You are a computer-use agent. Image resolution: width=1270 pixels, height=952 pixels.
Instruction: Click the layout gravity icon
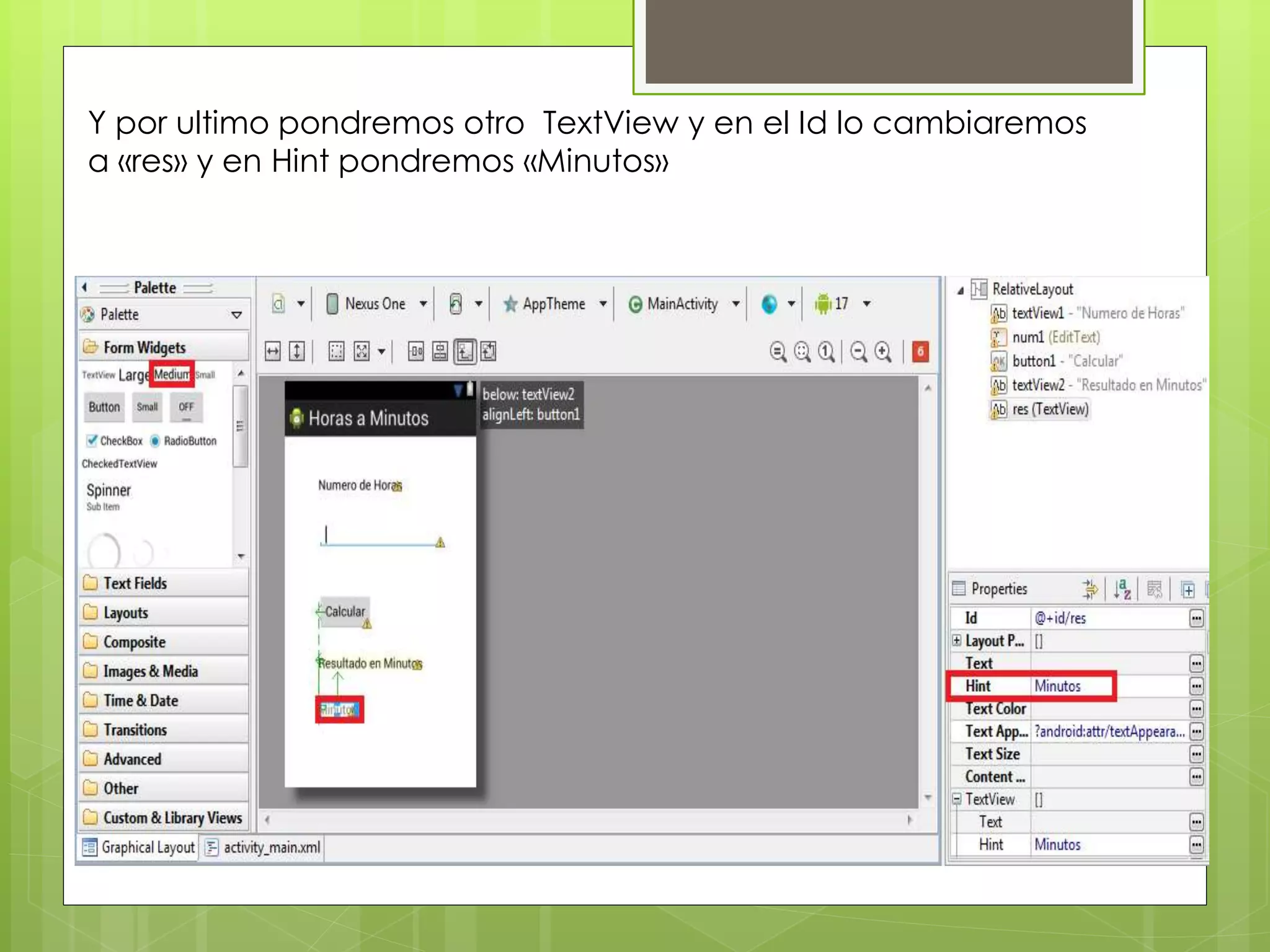tap(362, 352)
